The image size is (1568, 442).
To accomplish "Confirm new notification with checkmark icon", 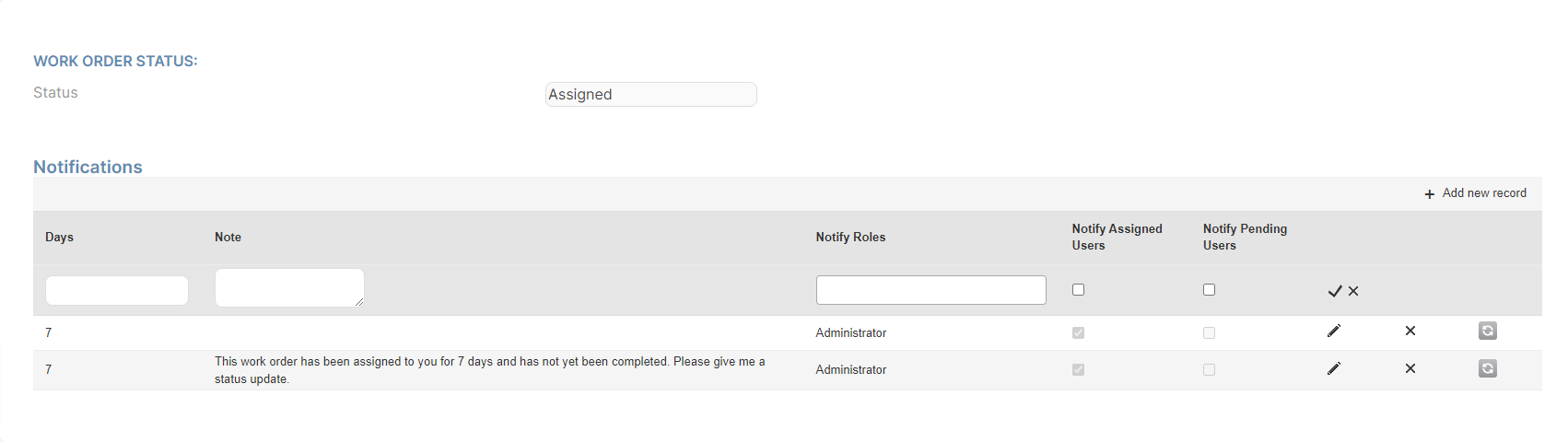I will coord(1334,291).
